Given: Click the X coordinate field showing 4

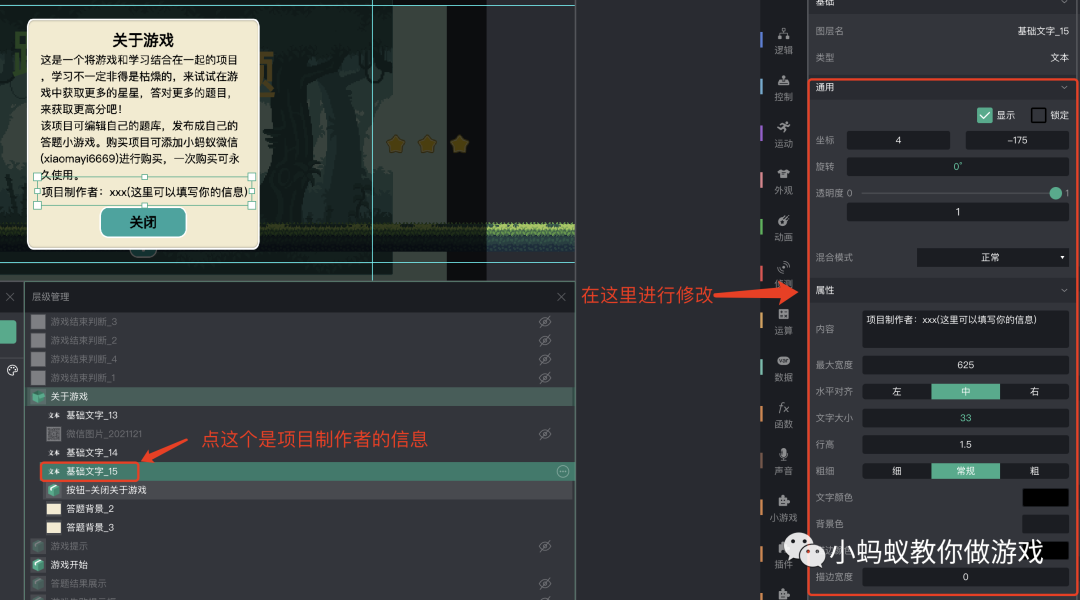Looking at the screenshot, I should [898, 141].
